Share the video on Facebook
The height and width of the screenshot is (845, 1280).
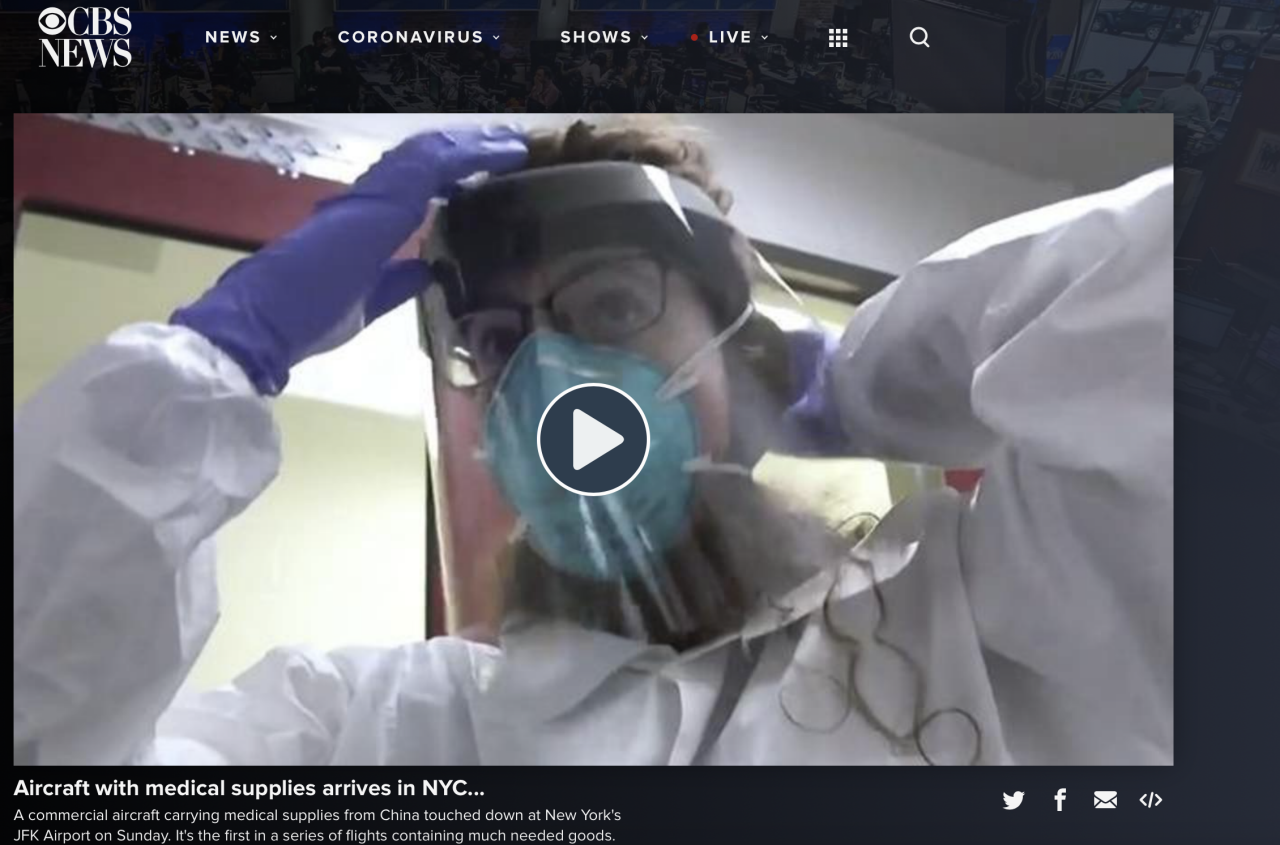[x=1060, y=800]
